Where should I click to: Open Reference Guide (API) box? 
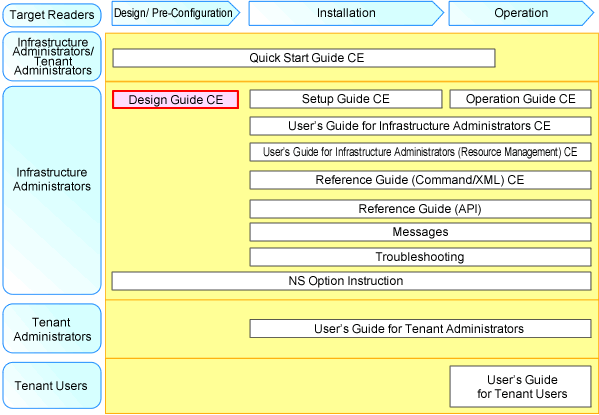[420, 209]
